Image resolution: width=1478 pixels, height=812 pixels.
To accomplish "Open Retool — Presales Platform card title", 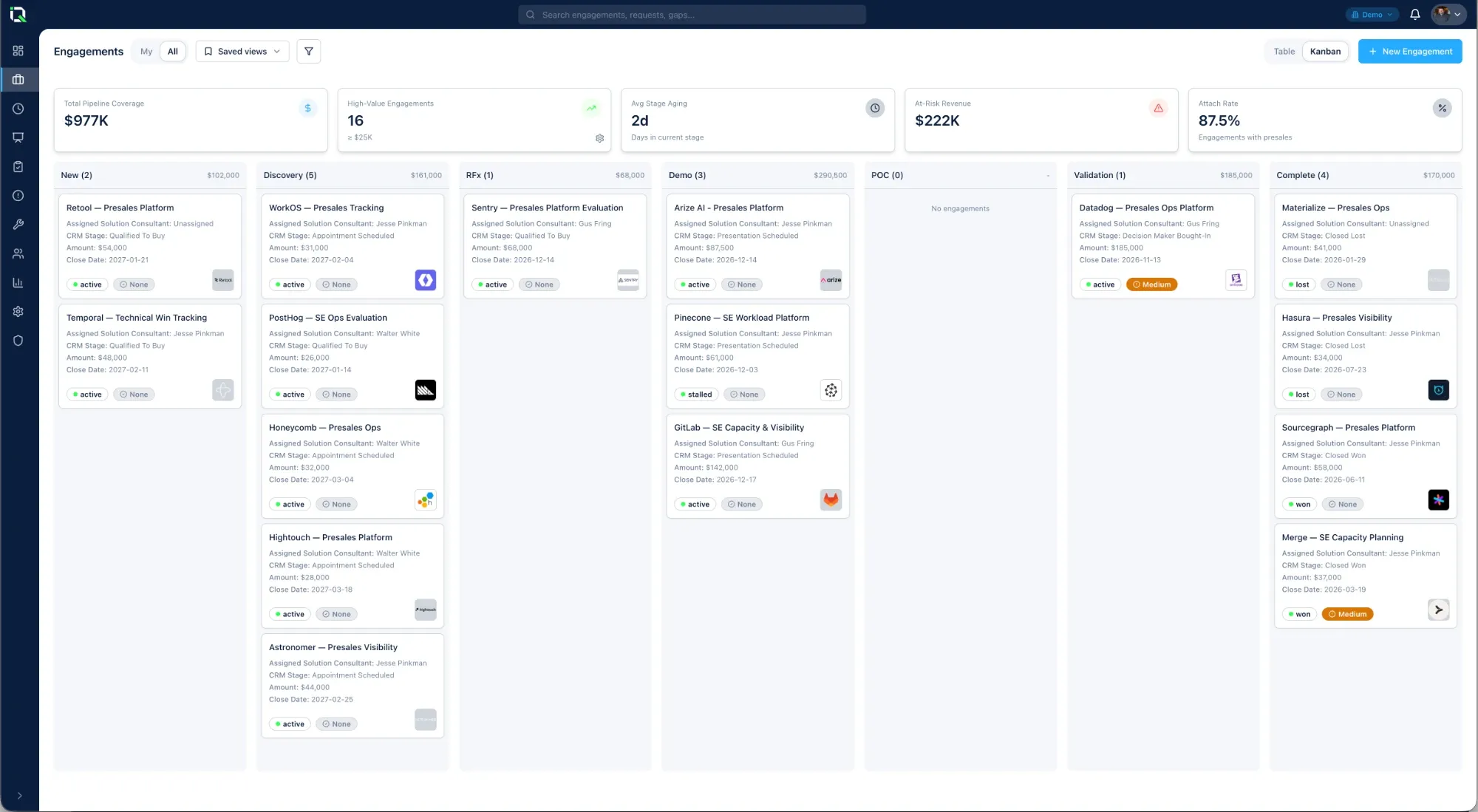I will (x=120, y=208).
